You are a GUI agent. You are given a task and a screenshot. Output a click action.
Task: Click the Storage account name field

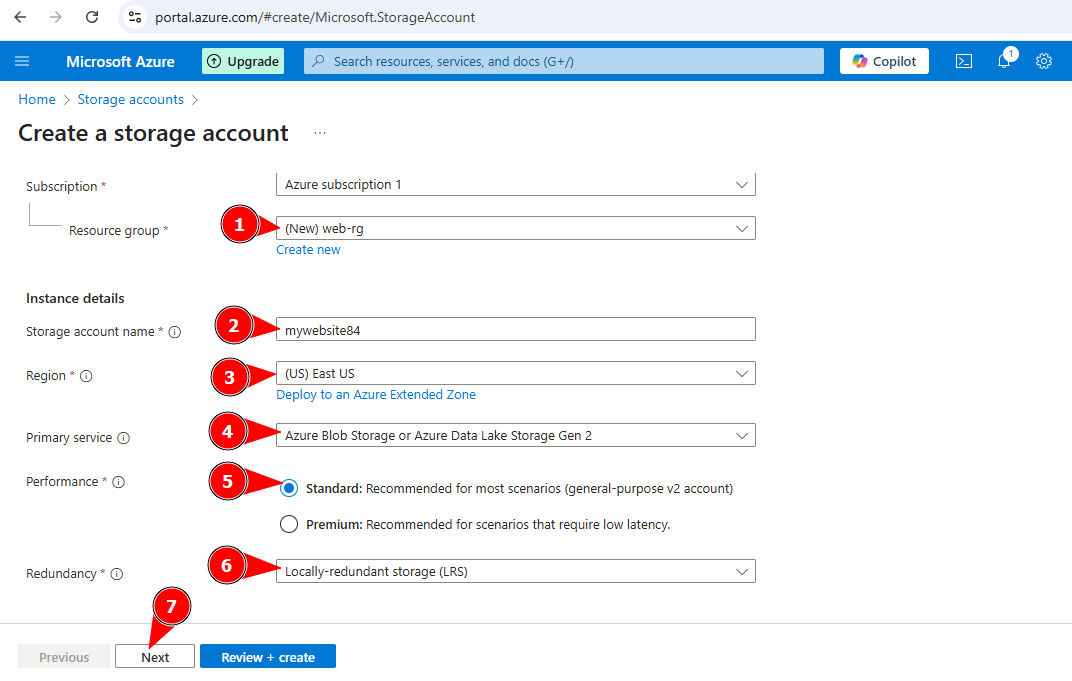515,330
